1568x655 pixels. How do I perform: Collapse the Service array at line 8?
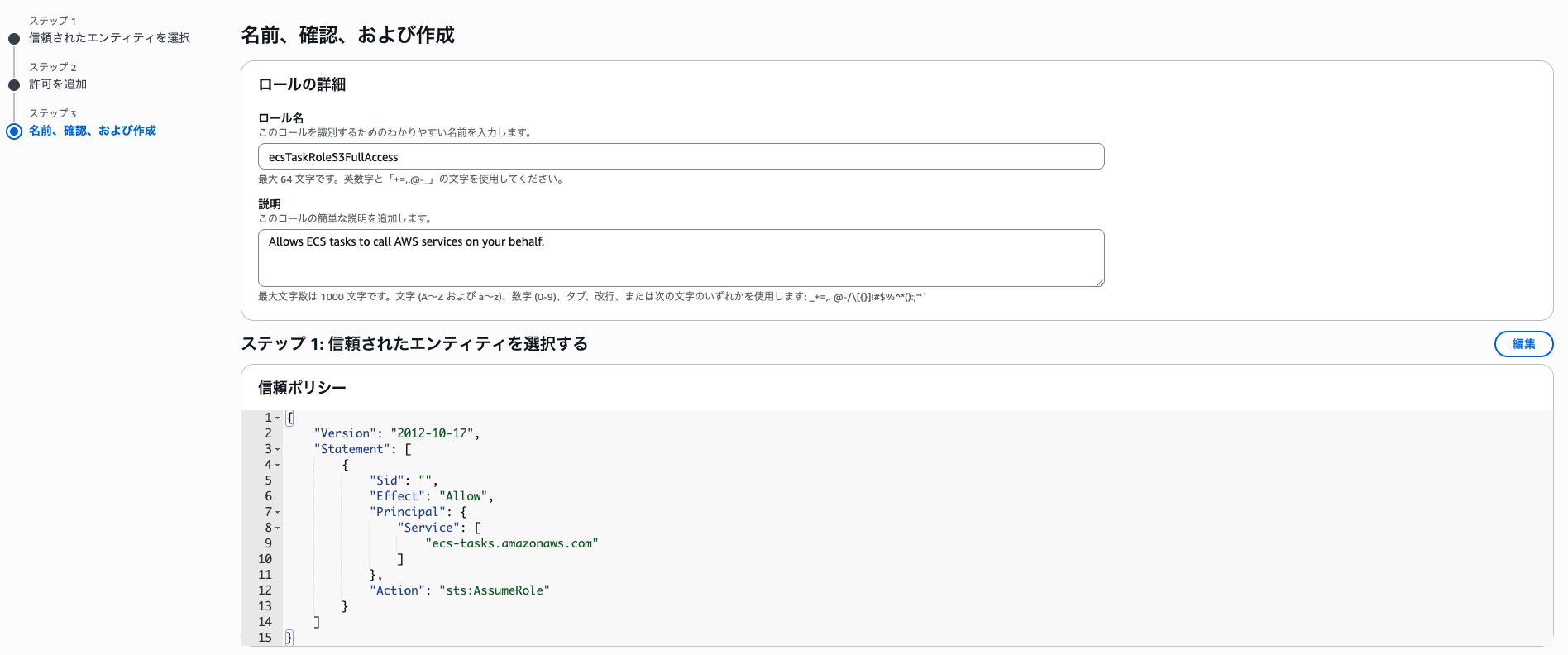[x=278, y=528]
